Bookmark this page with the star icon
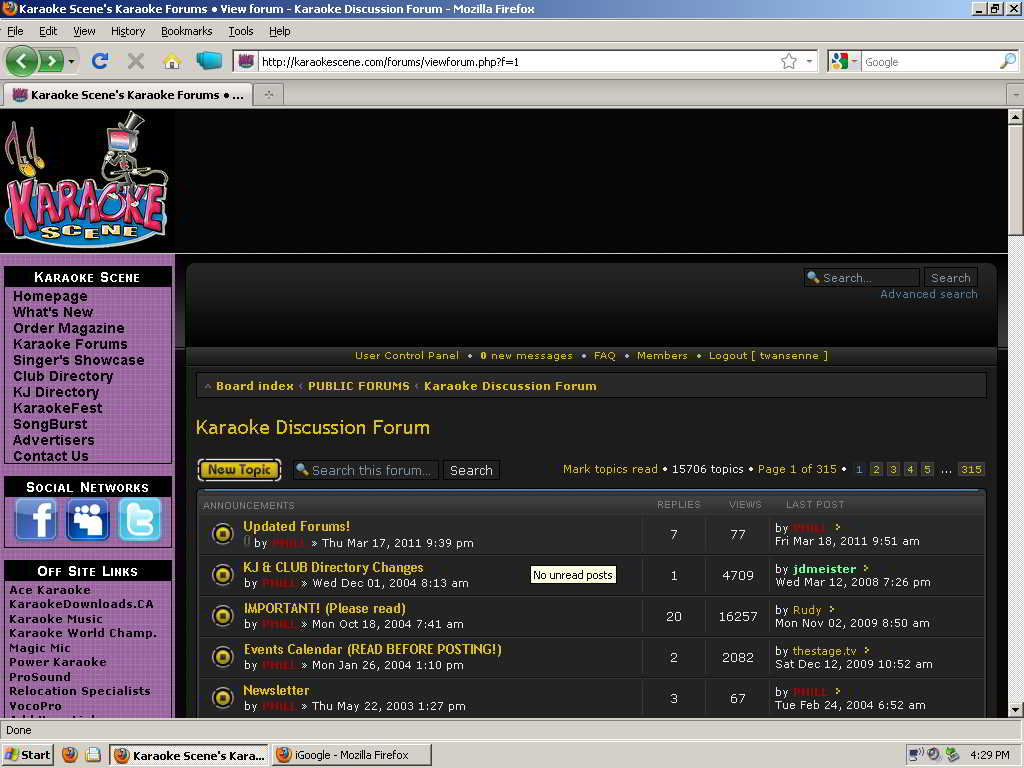Viewport: 1024px width, 768px height. (x=789, y=61)
